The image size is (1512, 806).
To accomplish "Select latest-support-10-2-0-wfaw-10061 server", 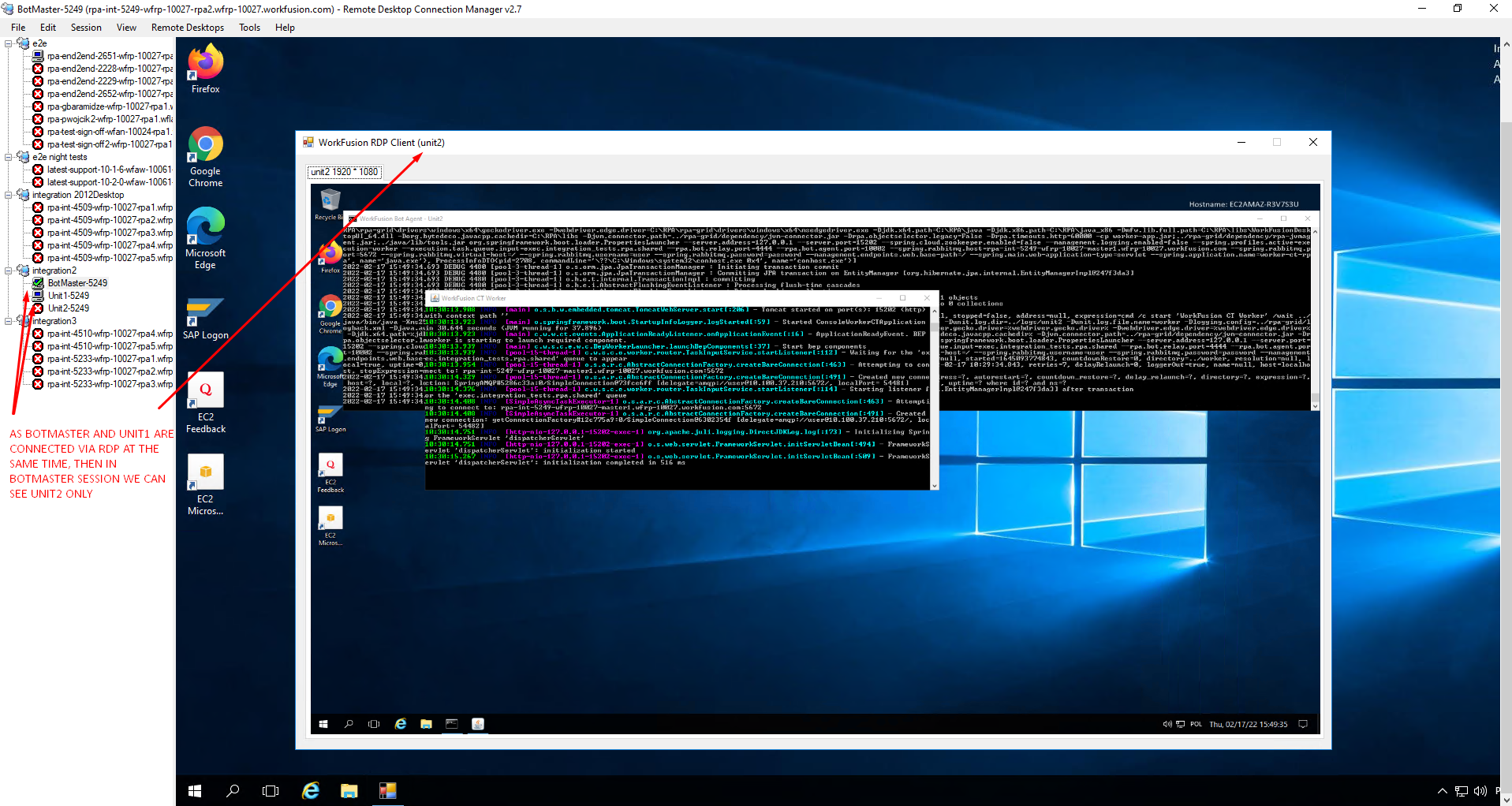I will (x=110, y=182).
